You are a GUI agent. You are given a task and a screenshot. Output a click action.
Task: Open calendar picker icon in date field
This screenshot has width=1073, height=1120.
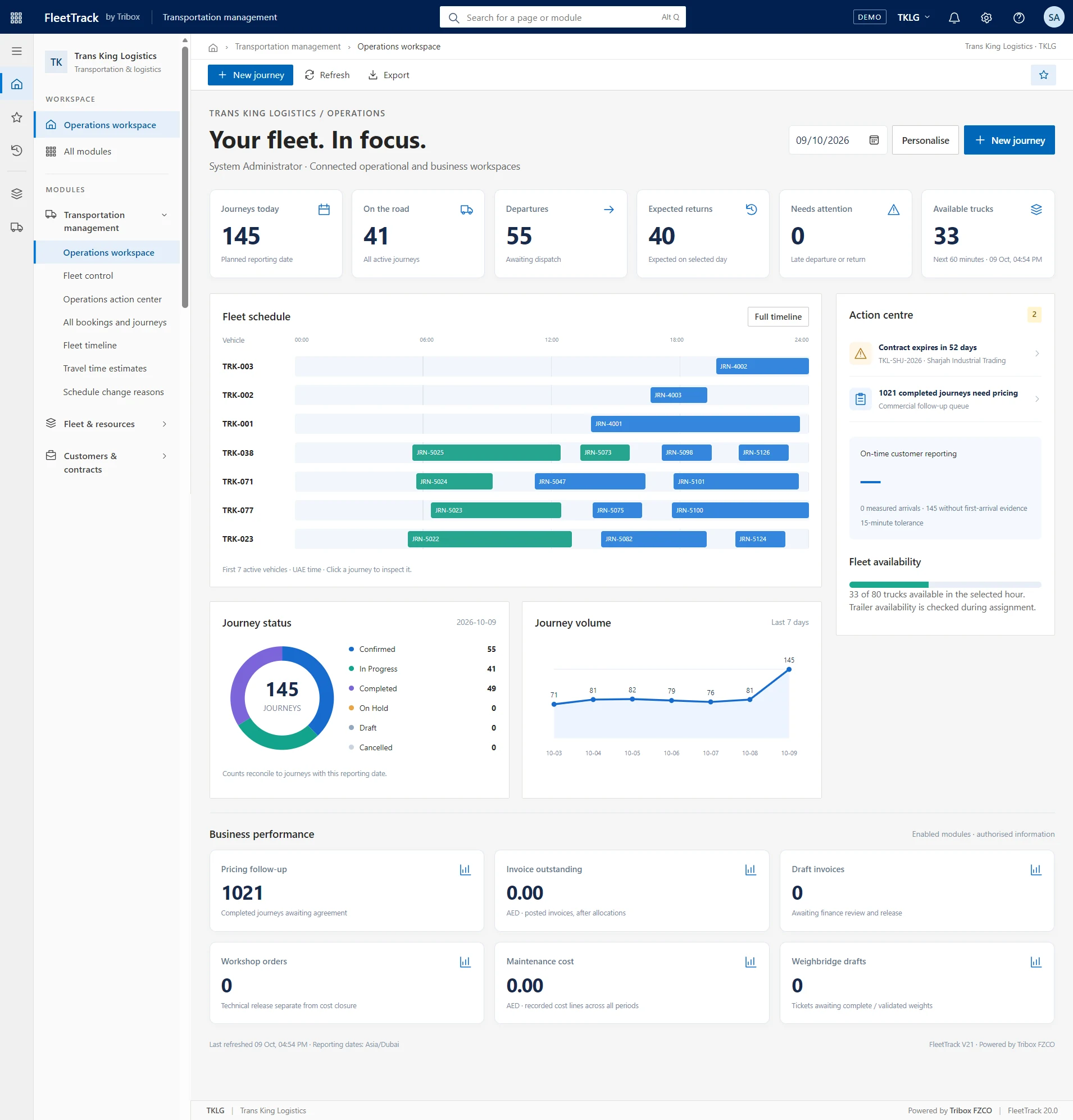coord(874,140)
